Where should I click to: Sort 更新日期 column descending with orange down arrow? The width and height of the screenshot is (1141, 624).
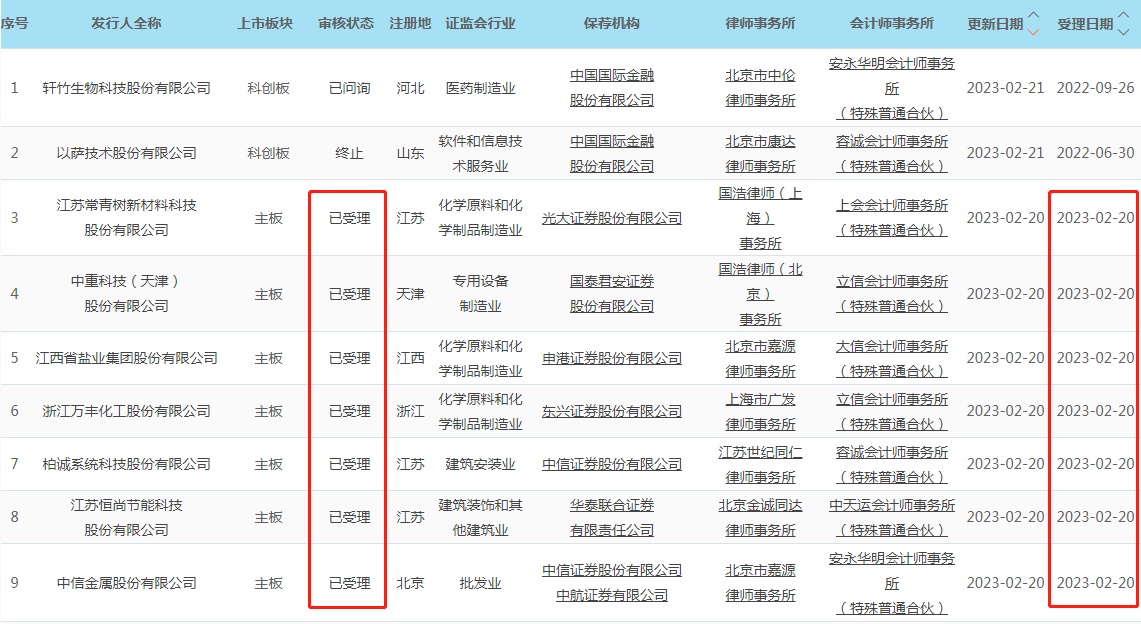click(1033, 32)
